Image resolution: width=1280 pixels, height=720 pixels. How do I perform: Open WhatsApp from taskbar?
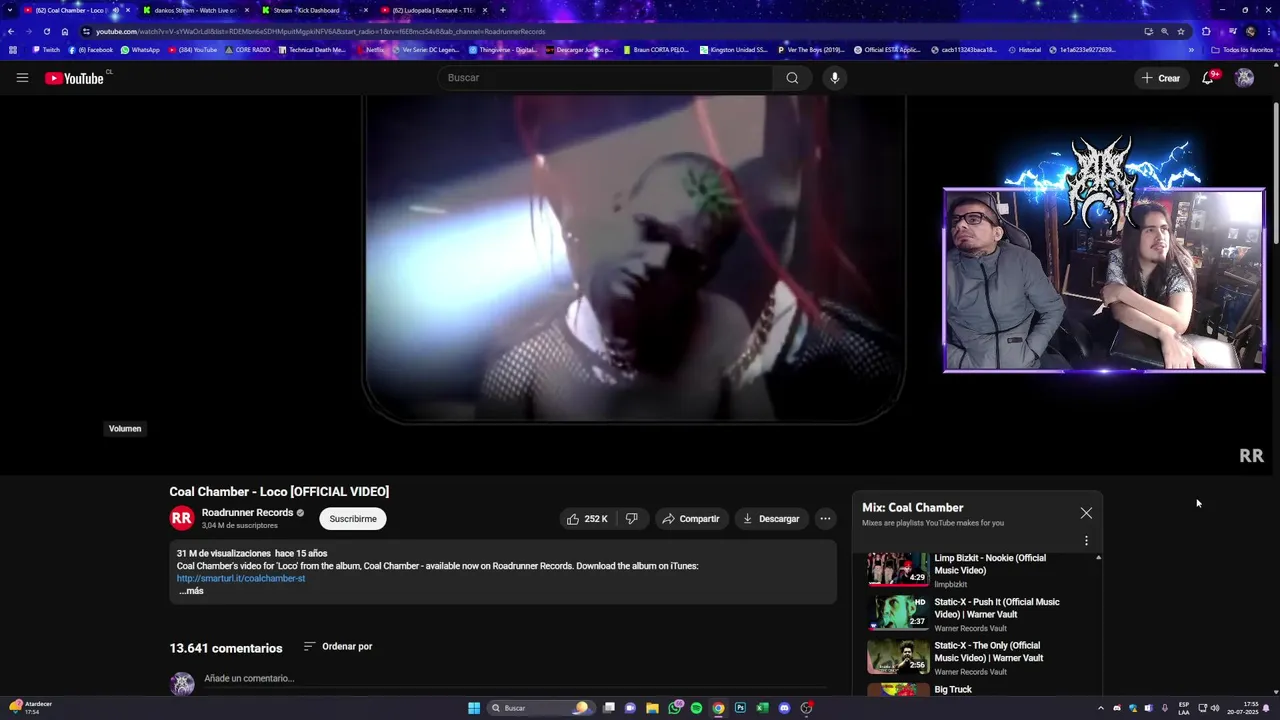675,708
